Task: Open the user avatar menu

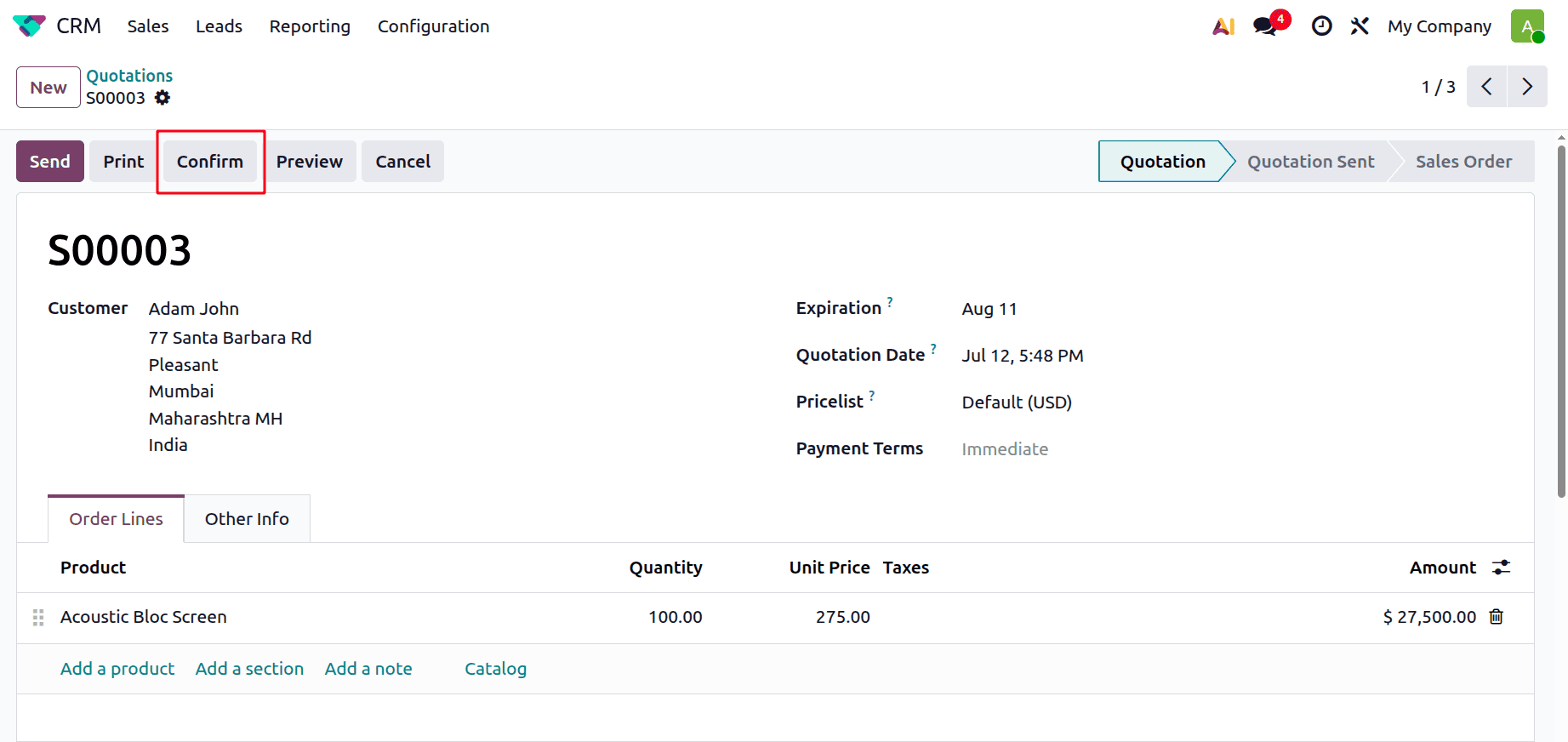Action: 1527,26
